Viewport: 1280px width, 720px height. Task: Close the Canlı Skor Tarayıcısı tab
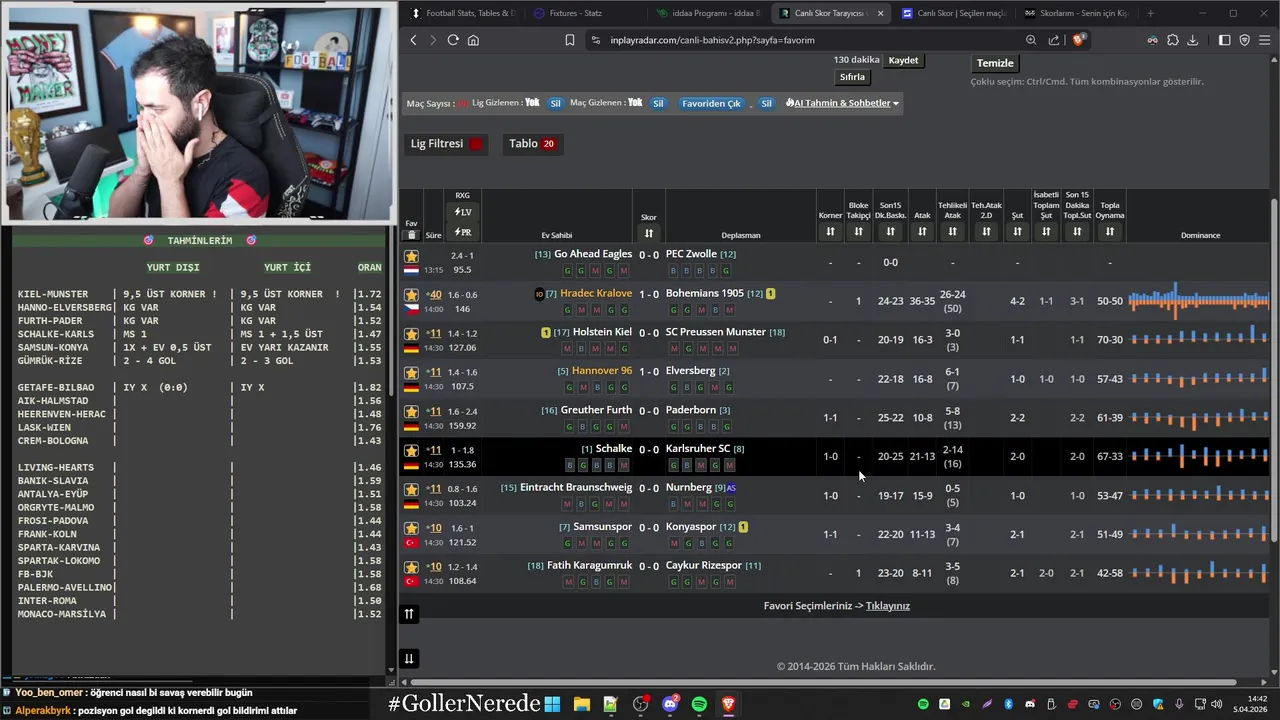pyautogui.click(x=880, y=13)
